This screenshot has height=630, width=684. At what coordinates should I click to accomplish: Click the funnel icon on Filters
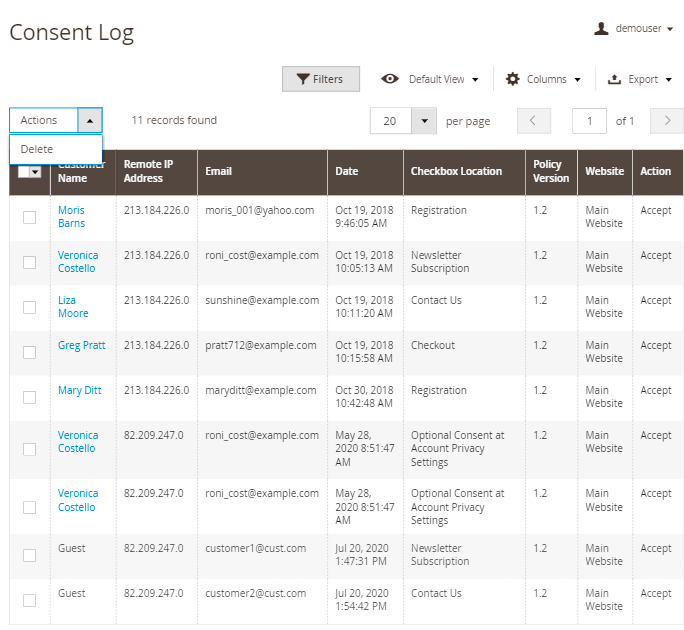(x=302, y=79)
